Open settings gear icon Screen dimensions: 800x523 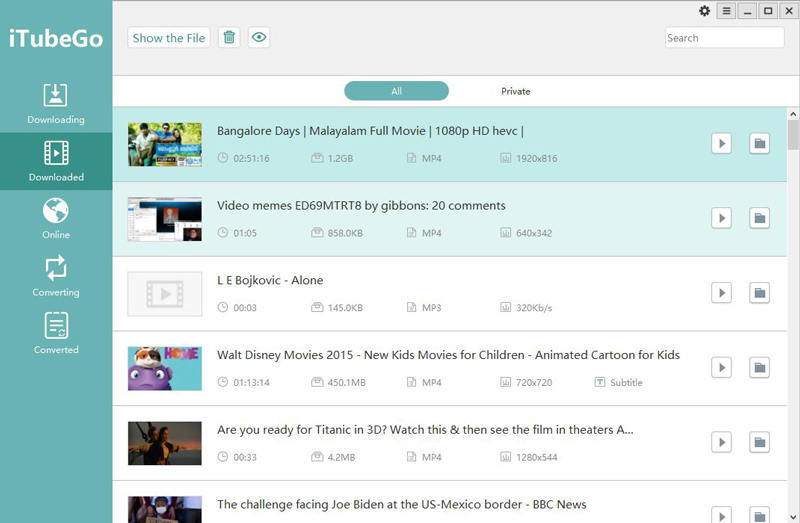[x=705, y=11]
